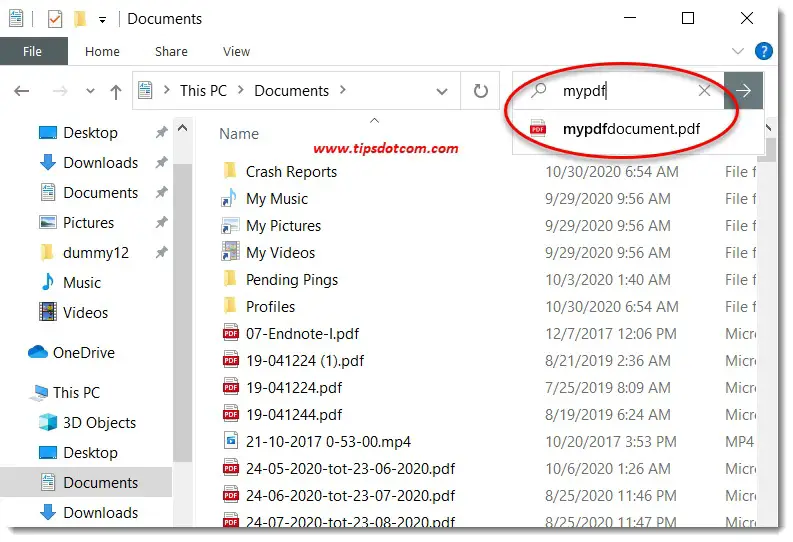
Task: Open Videos in the navigation pane
Action: 85,313
